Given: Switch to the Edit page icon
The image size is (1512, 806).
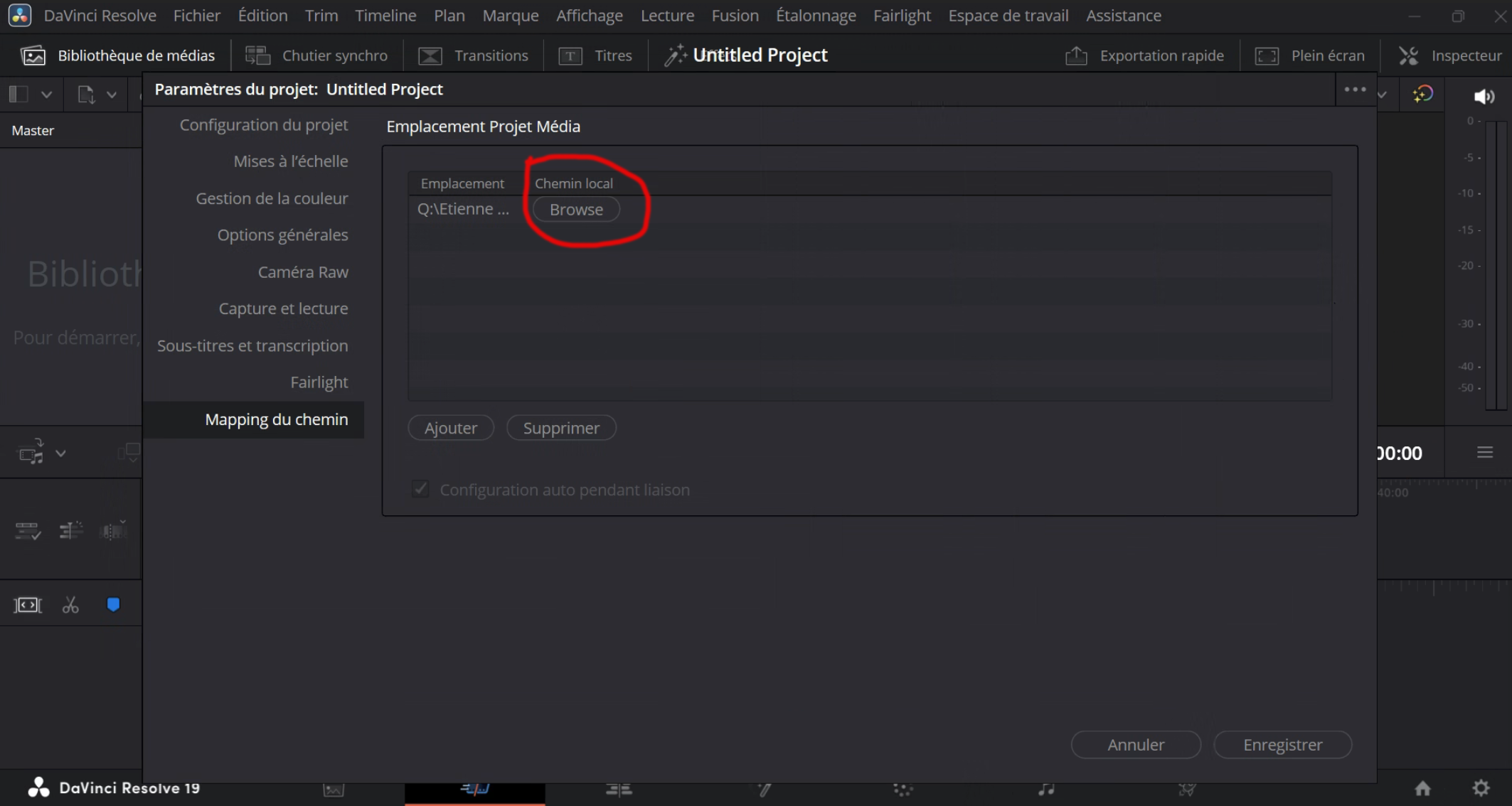Looking at the screenshot, I should [619, 789].
